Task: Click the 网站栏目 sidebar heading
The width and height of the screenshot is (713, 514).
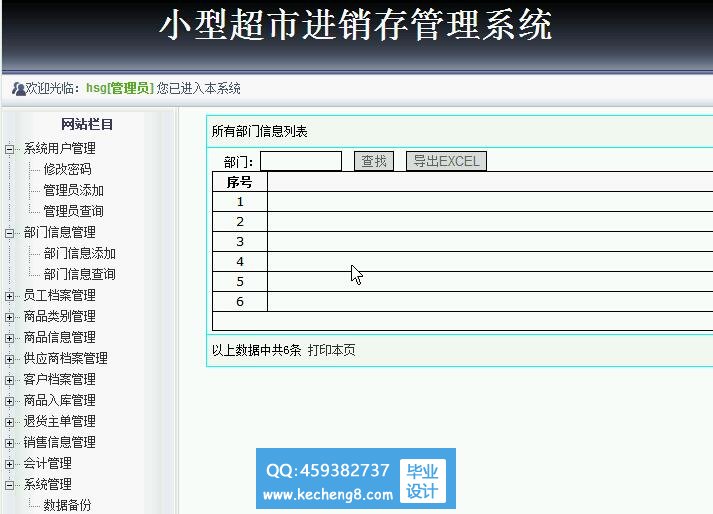Action: 87,124
